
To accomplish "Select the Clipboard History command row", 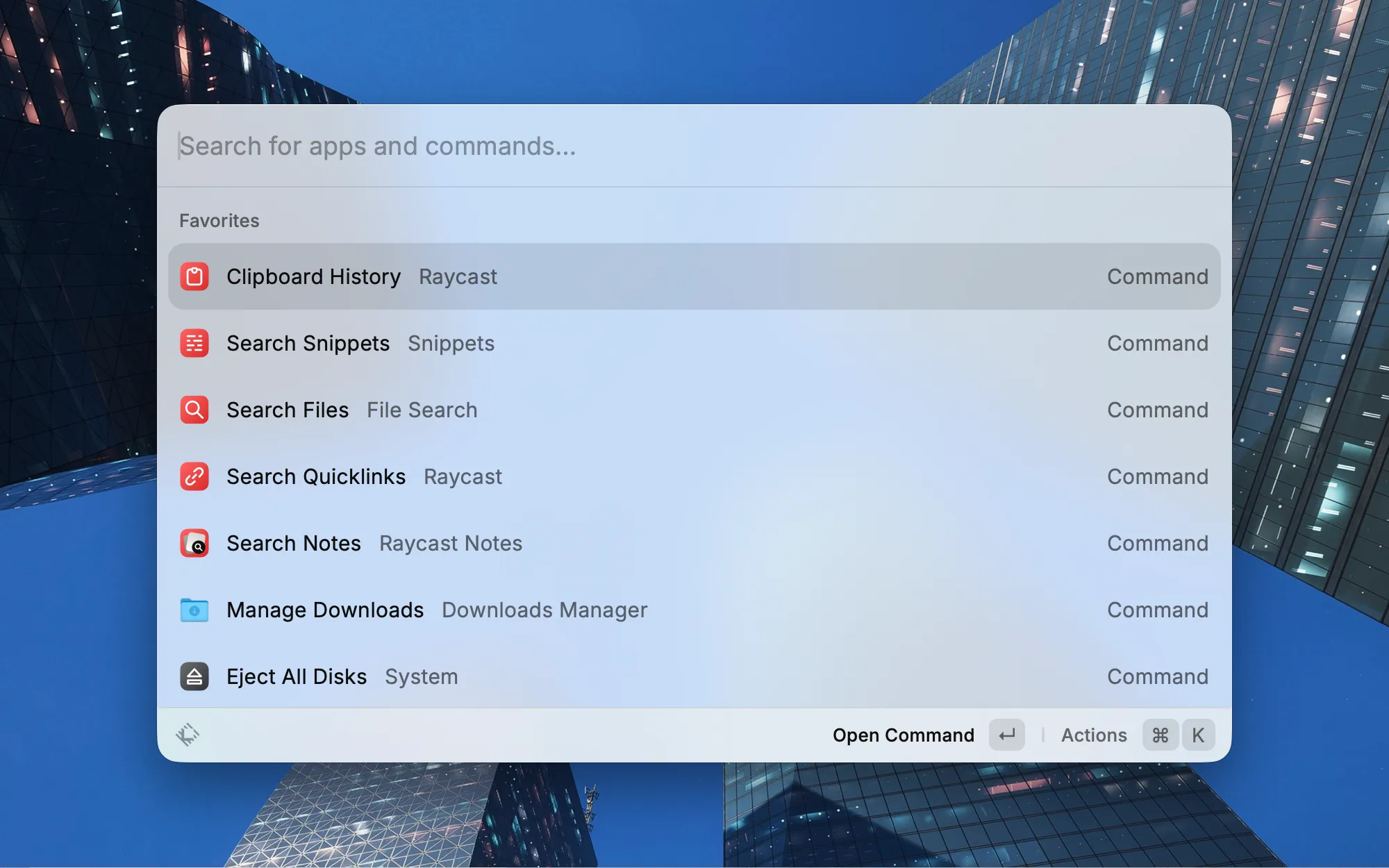I will pos(694,276).
